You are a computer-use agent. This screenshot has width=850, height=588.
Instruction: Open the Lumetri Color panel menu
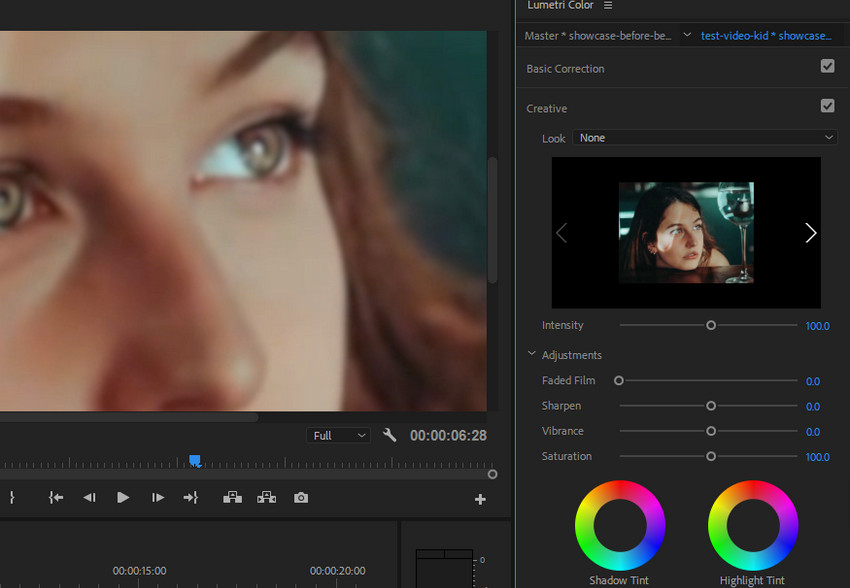tap(610, 5)
